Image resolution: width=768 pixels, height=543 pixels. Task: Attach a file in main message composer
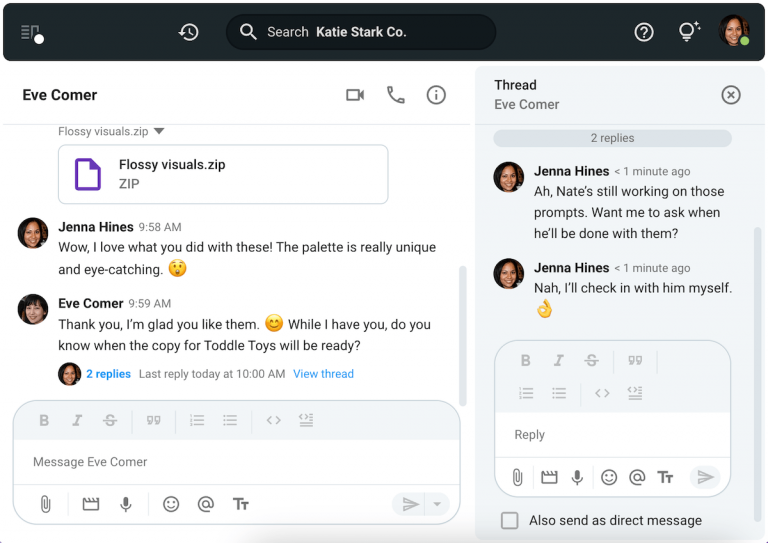click(45, 504)
